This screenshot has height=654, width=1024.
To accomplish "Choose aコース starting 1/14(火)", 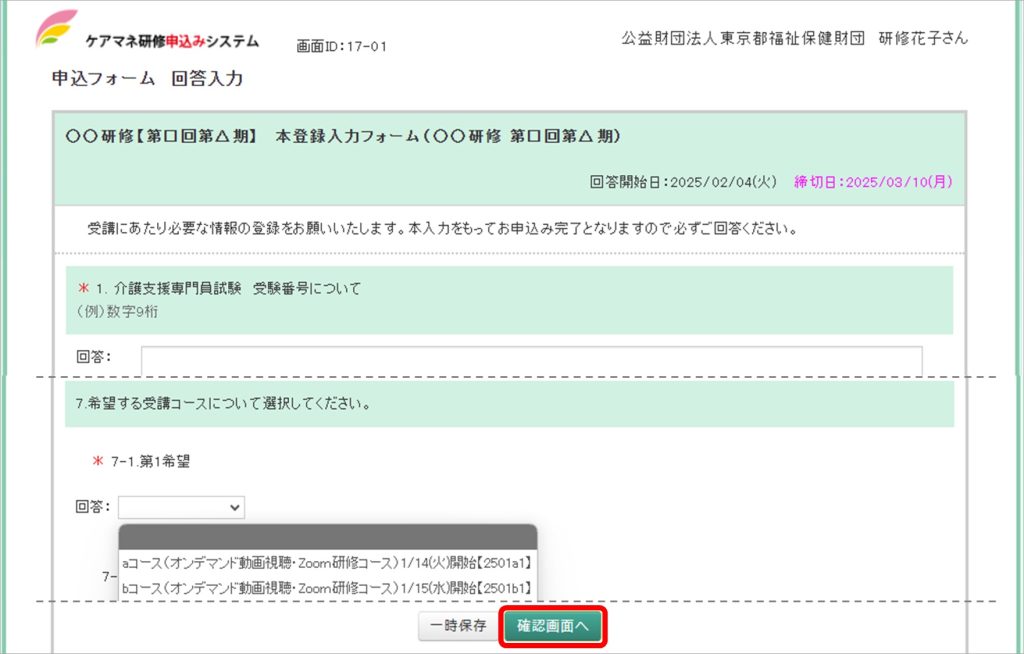I will pyautogui.click(x=327, y=564).
